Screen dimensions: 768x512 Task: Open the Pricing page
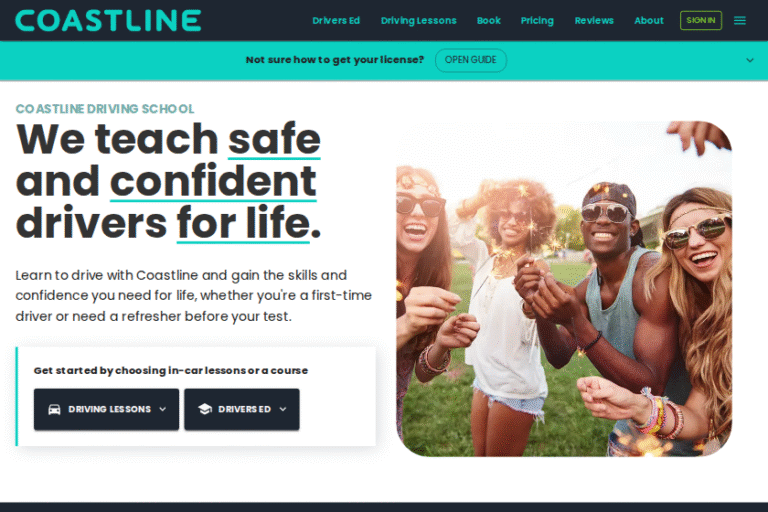click(x=537, y=21)
